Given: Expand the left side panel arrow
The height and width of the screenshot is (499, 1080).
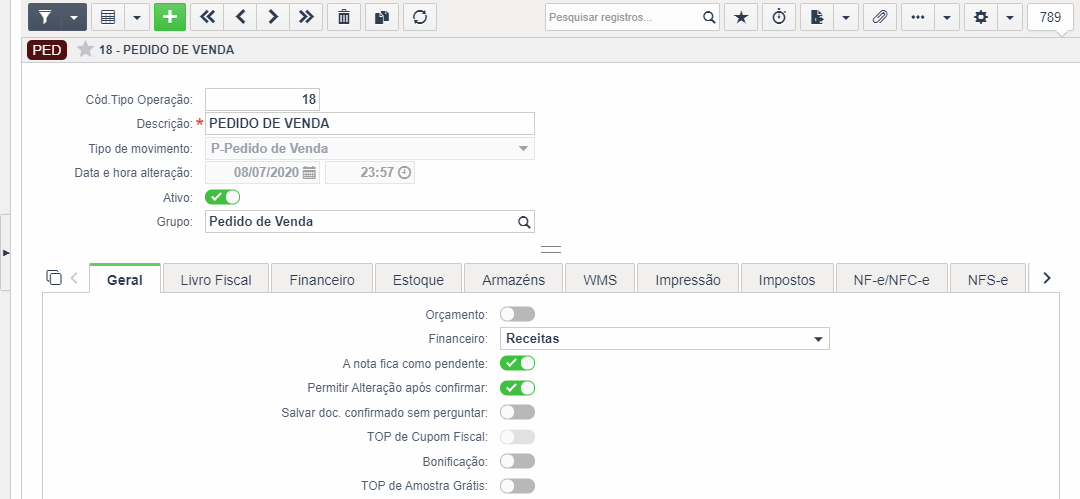Looking at the screenshot, I should coord(6,253).
